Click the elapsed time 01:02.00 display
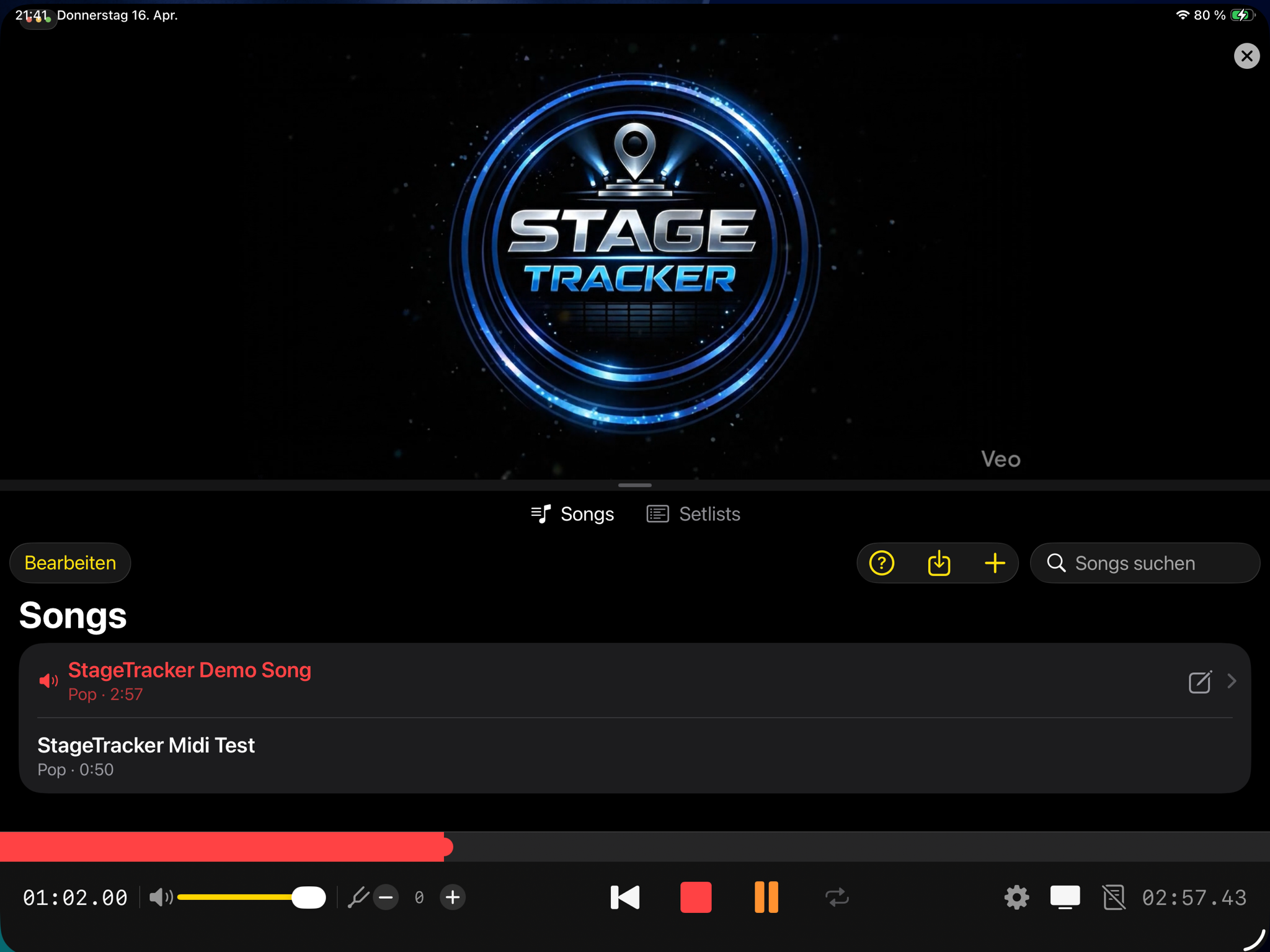The height and width of the screenshot is (952, 1270). (75, 897)
